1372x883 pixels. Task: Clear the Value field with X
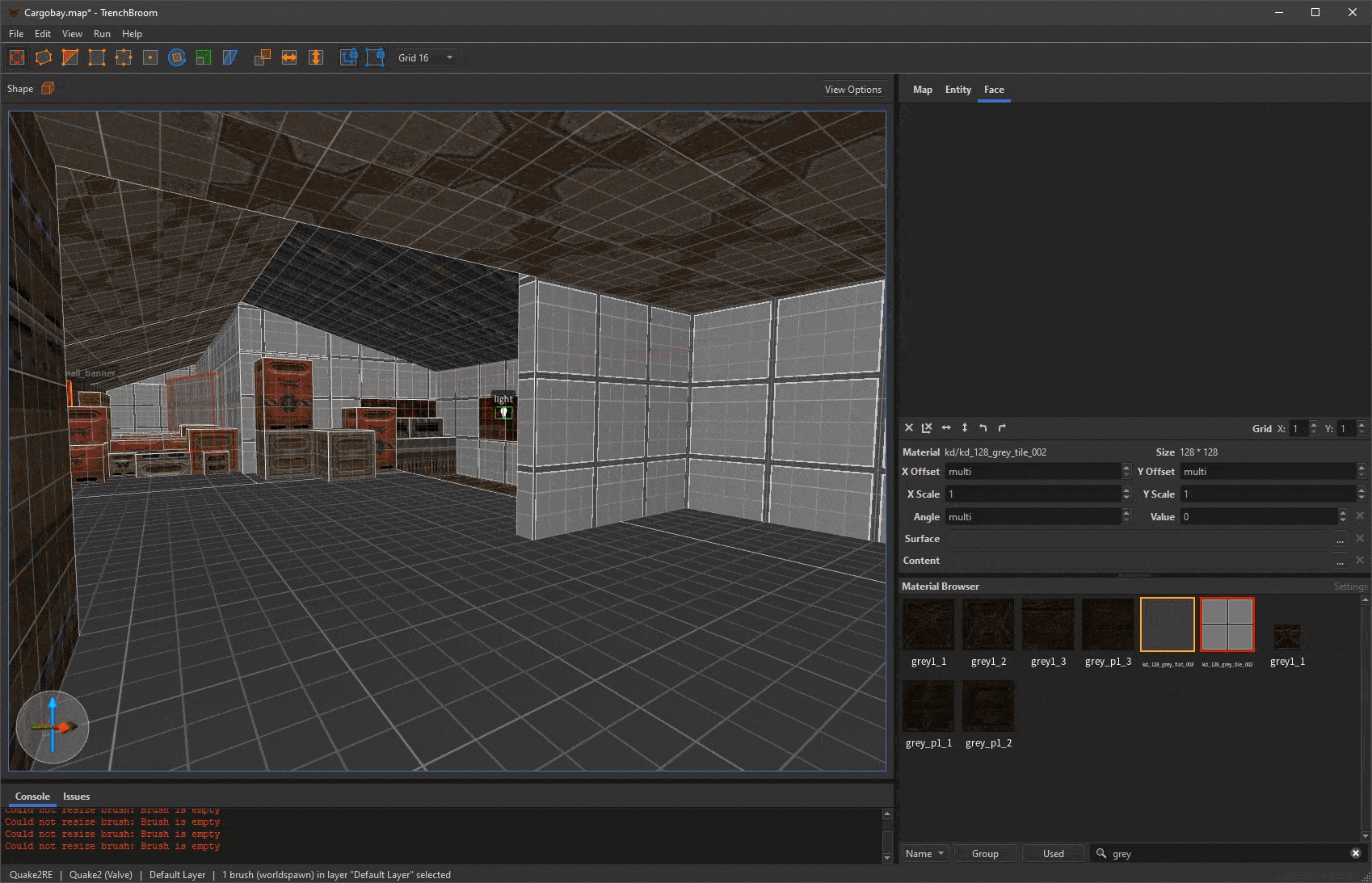[1360, 516]
